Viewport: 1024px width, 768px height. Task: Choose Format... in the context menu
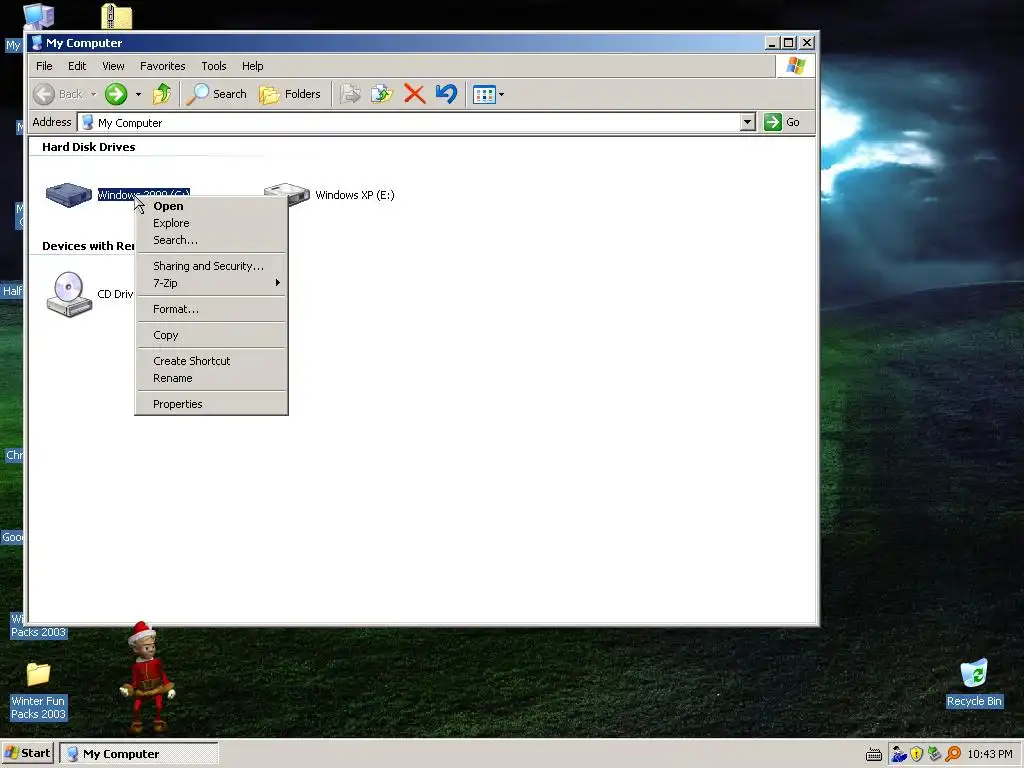pyautogui.click(x=211, y=309)
